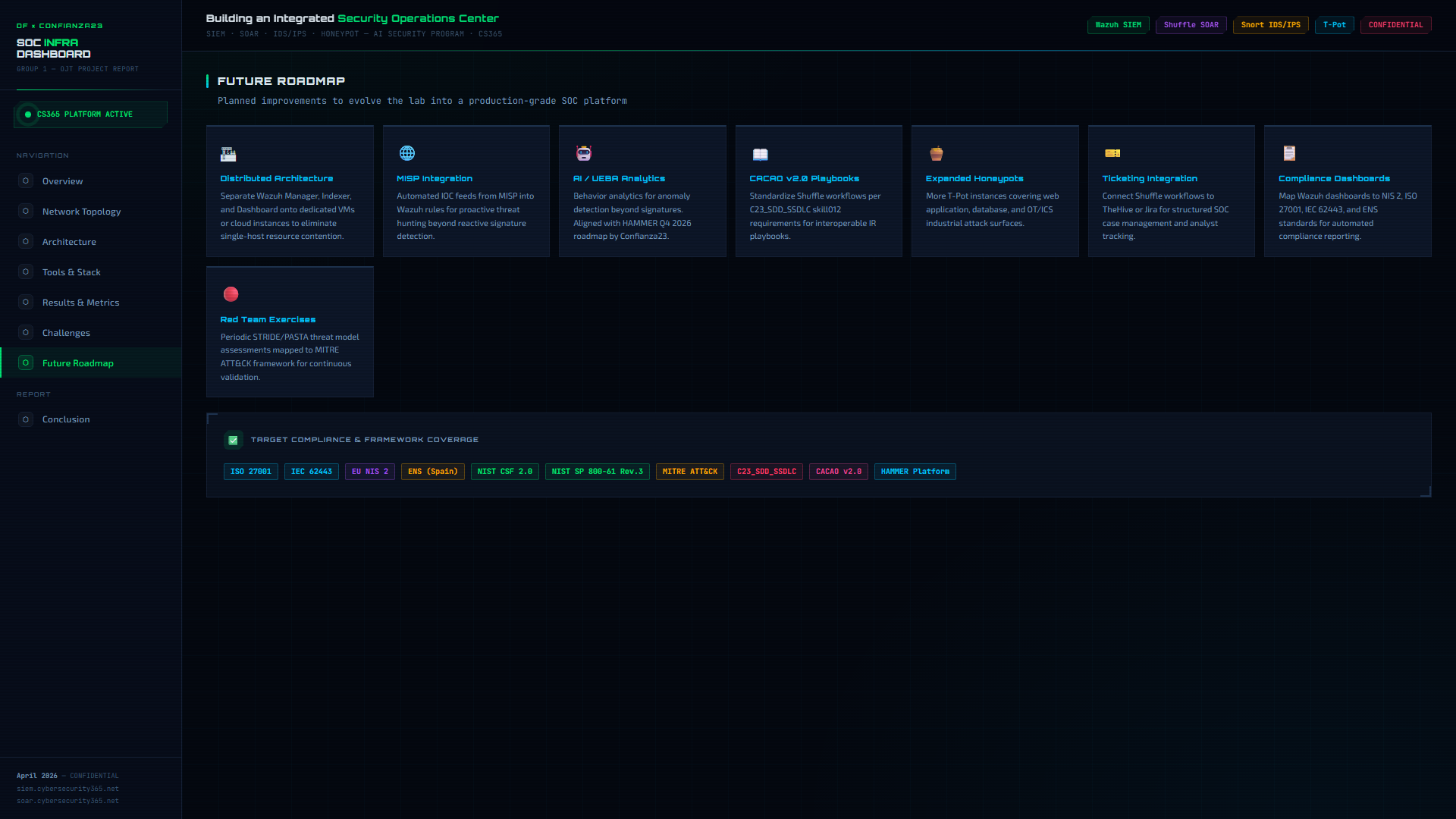Click the globe icon on MISP Integration card

click(406, 153)
